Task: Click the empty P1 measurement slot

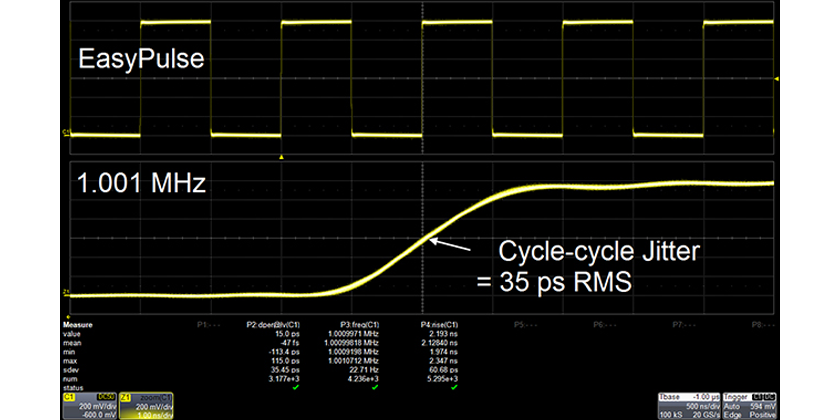Action: click(209, 325)
